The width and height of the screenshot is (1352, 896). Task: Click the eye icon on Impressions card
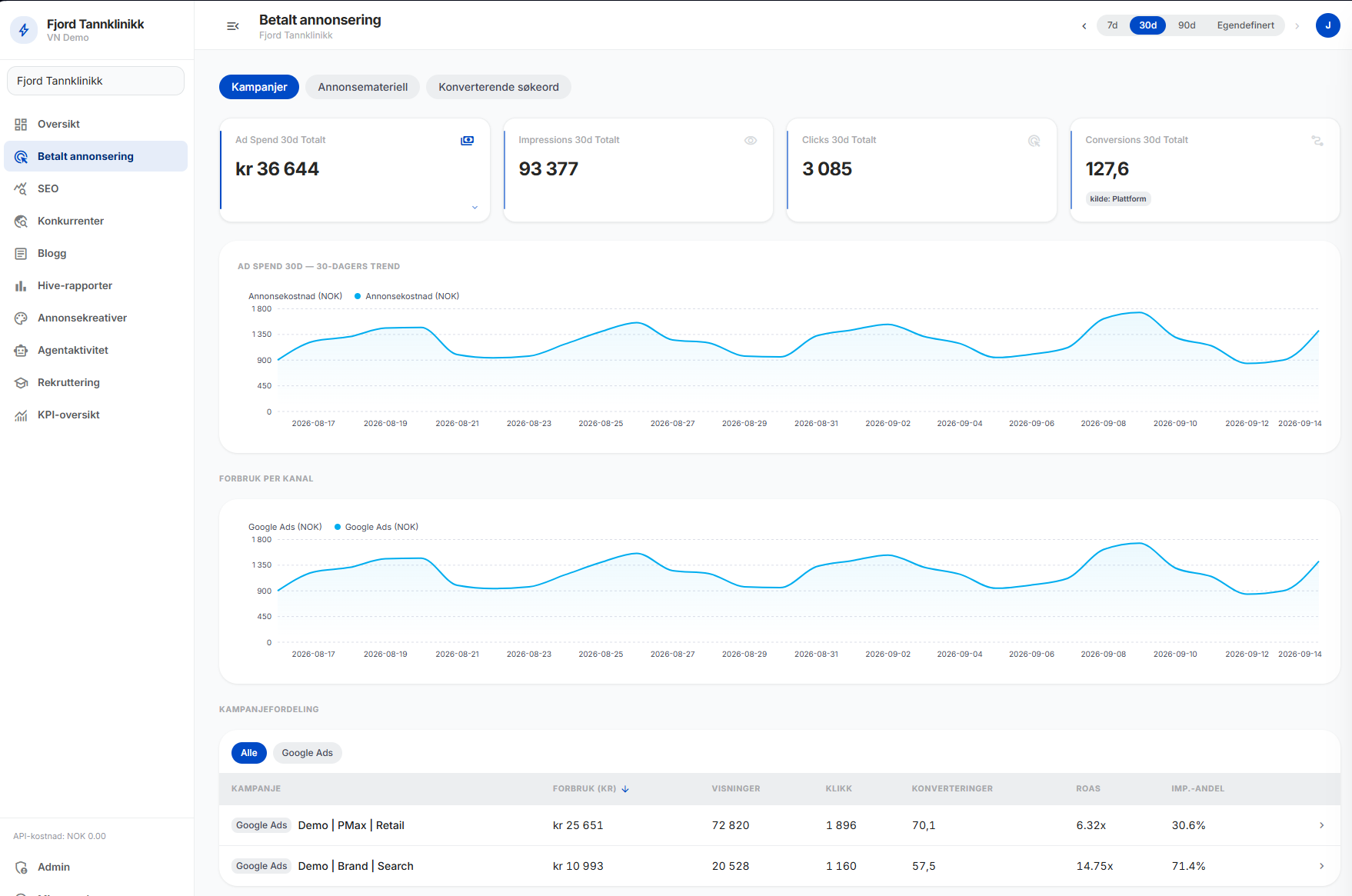click(751, 141)
